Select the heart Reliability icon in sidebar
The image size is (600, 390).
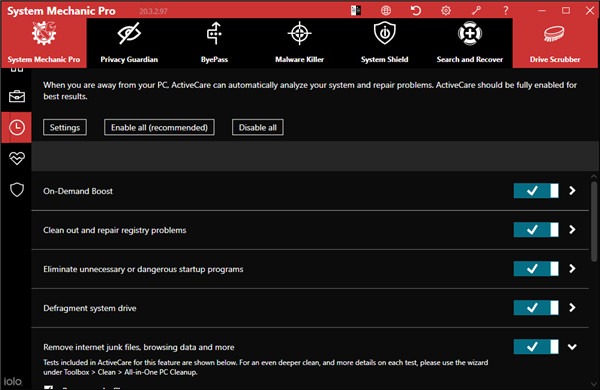[17, 158]
